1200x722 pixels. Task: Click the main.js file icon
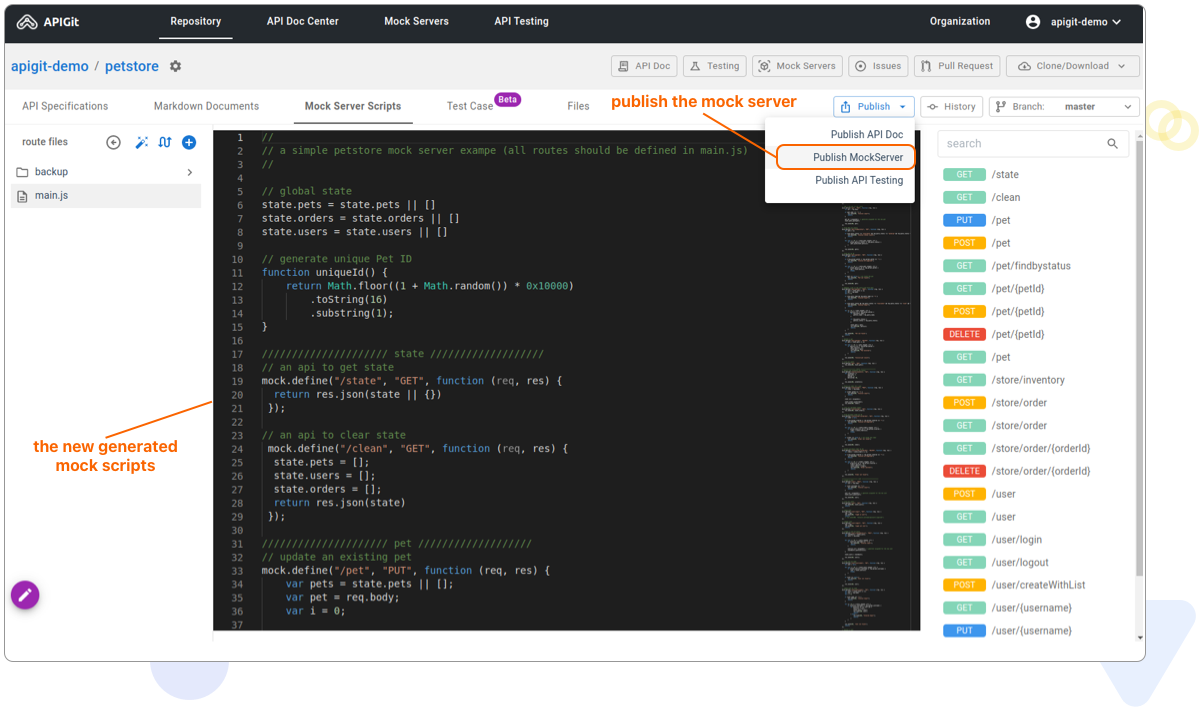23,196
